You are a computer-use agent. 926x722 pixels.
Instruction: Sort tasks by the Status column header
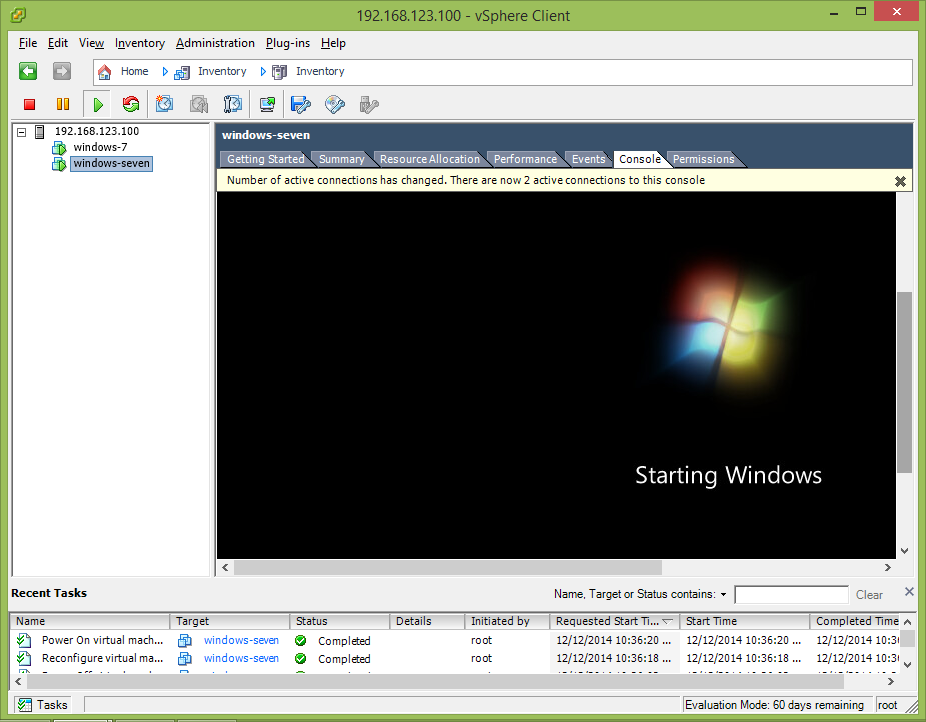tap(340, 621)
